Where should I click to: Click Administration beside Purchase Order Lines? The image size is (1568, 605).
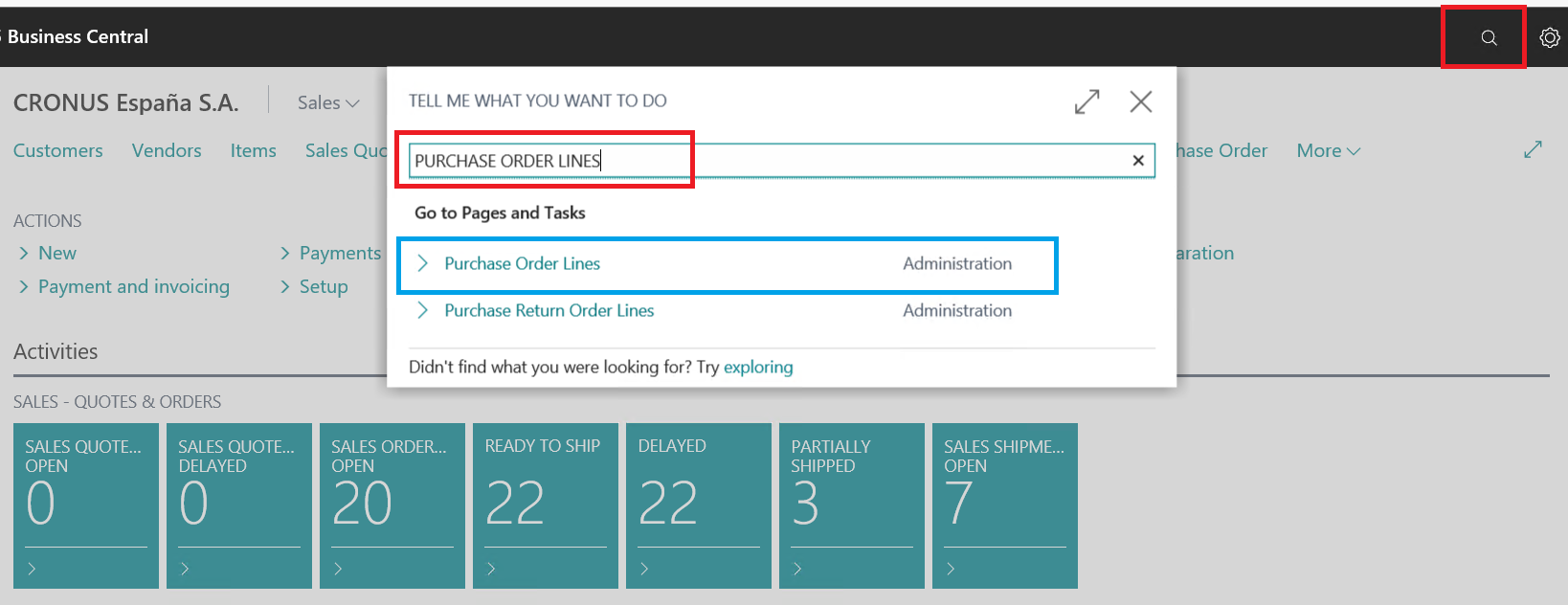tap(957, 263)
